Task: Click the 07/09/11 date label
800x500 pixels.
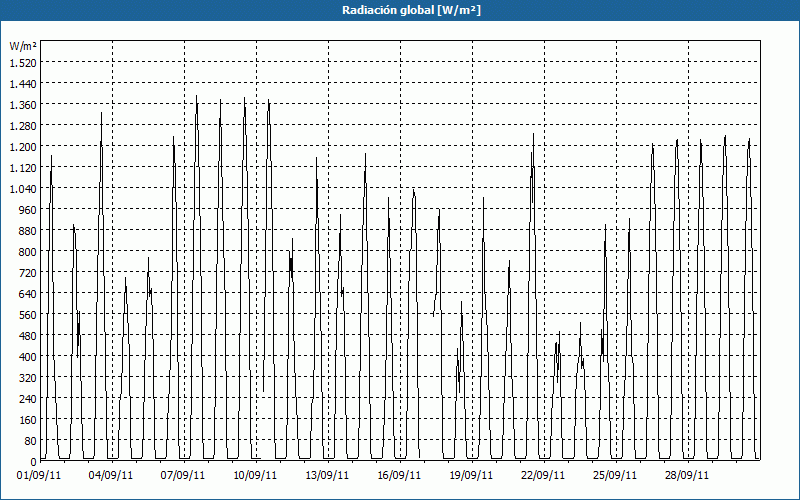Action: point(183,476)
